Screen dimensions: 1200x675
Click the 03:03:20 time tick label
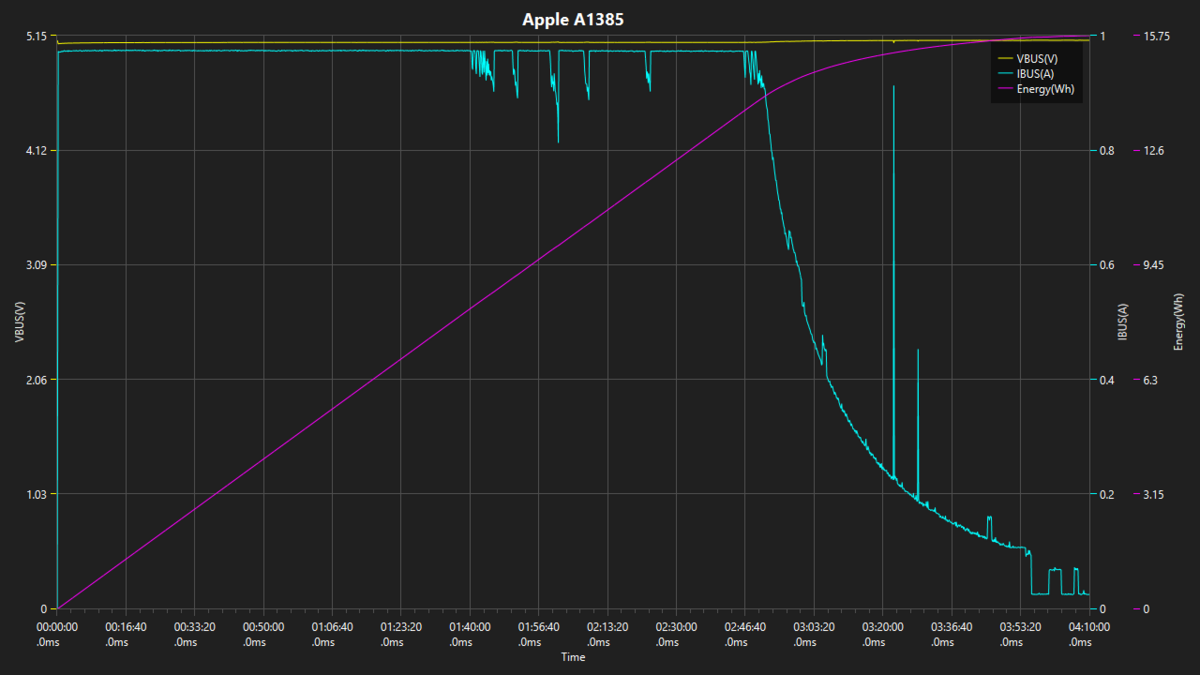(x=815, y=627)
